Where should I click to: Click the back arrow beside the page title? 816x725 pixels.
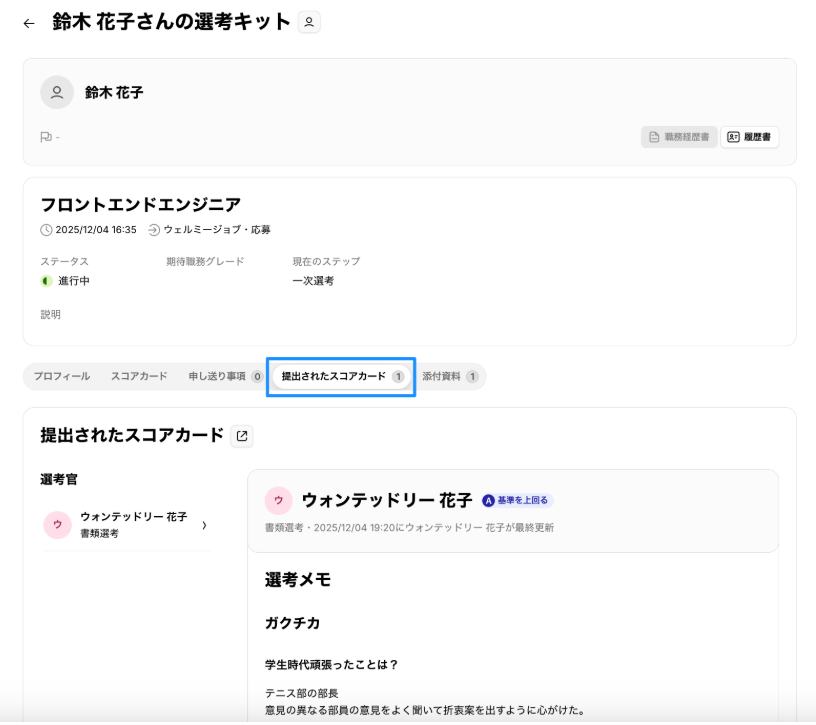29,23
